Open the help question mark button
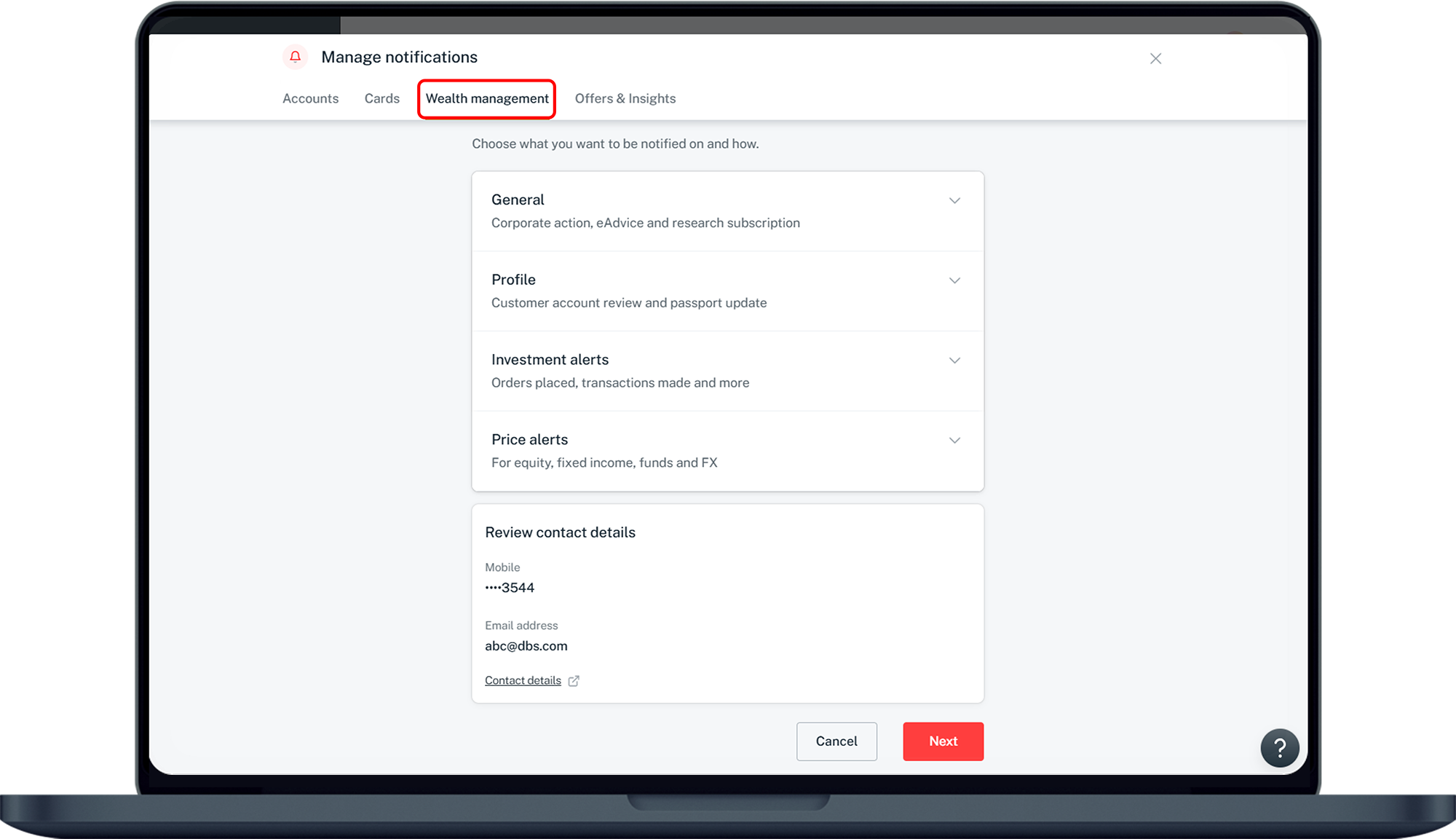 [x=1279, y=748]
